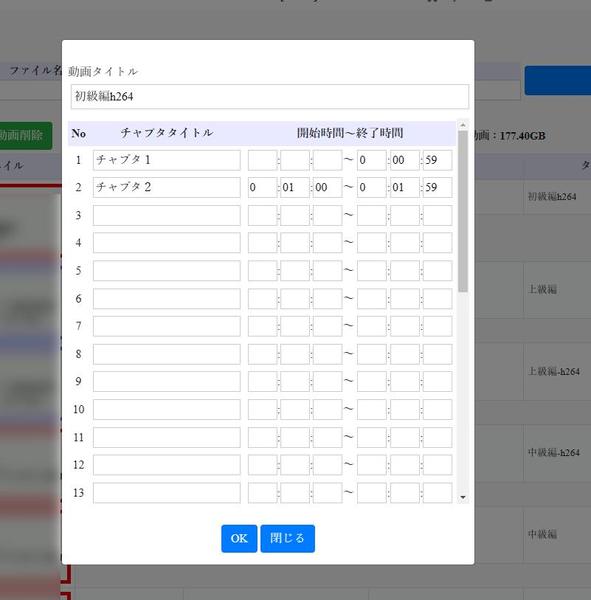The image size is (591, 600).
Task: Select row 3 end second field
Action: tap(438, 215)
